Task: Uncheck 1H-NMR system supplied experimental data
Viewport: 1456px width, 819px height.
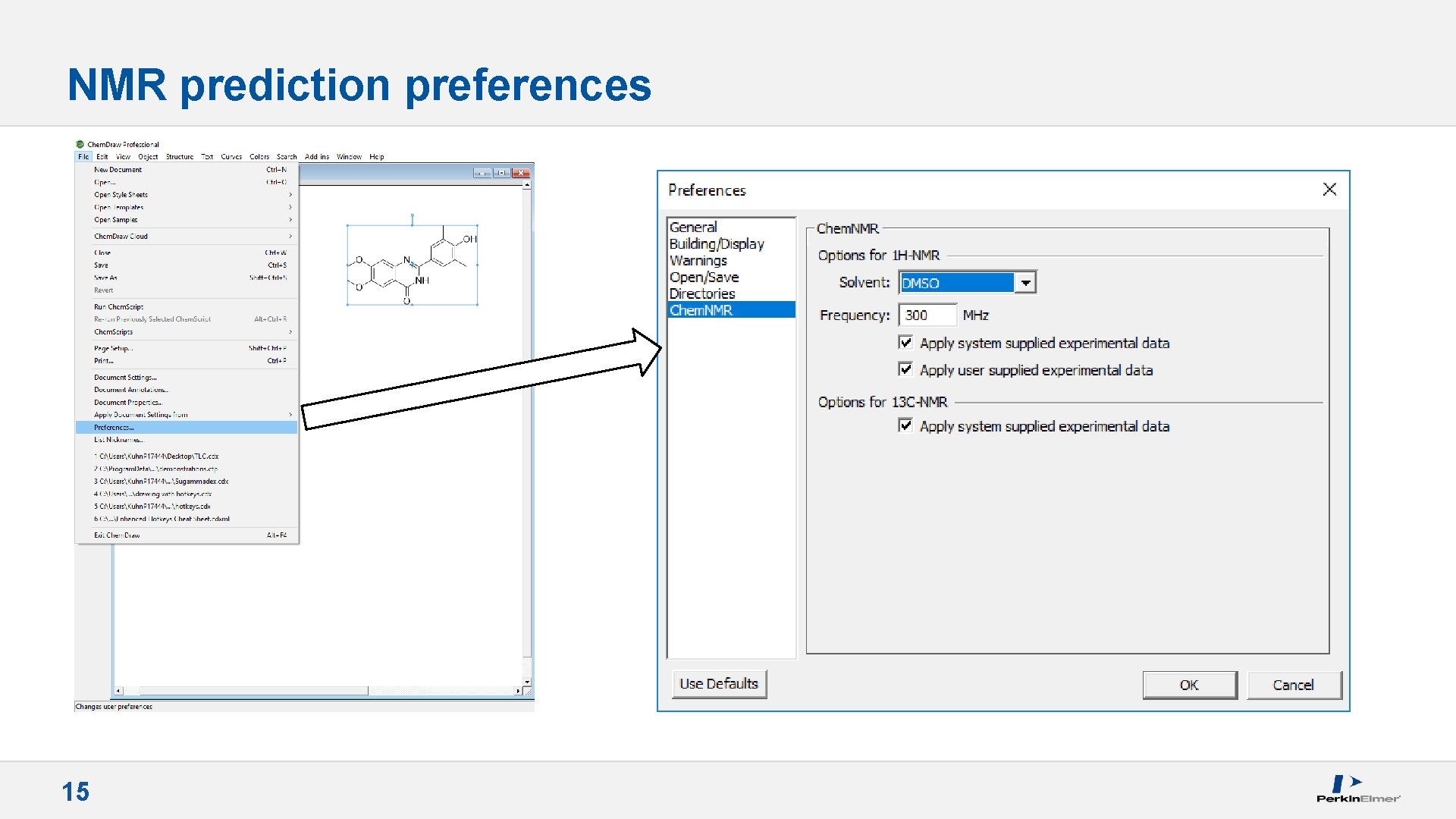Action: click(x=905, y=343)
